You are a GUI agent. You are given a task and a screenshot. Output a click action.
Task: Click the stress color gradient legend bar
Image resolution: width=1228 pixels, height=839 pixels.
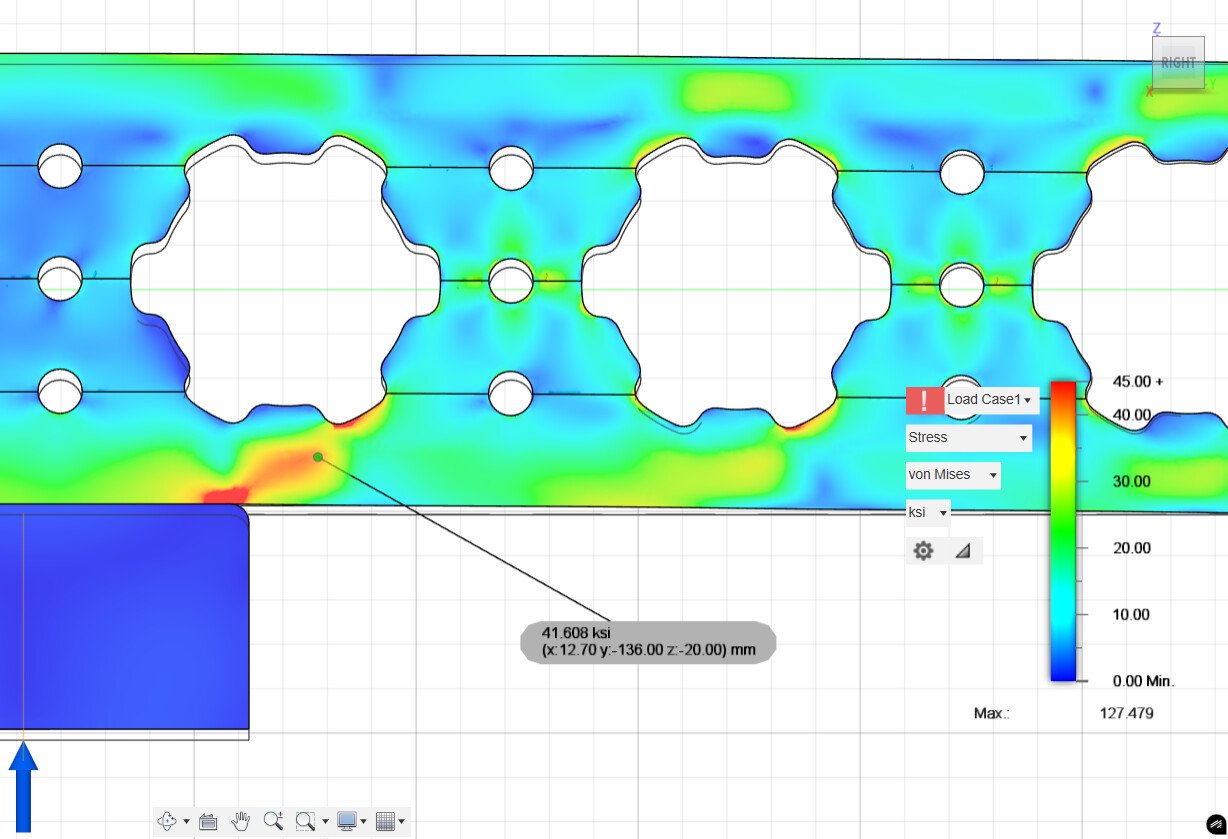(1063, 531)
